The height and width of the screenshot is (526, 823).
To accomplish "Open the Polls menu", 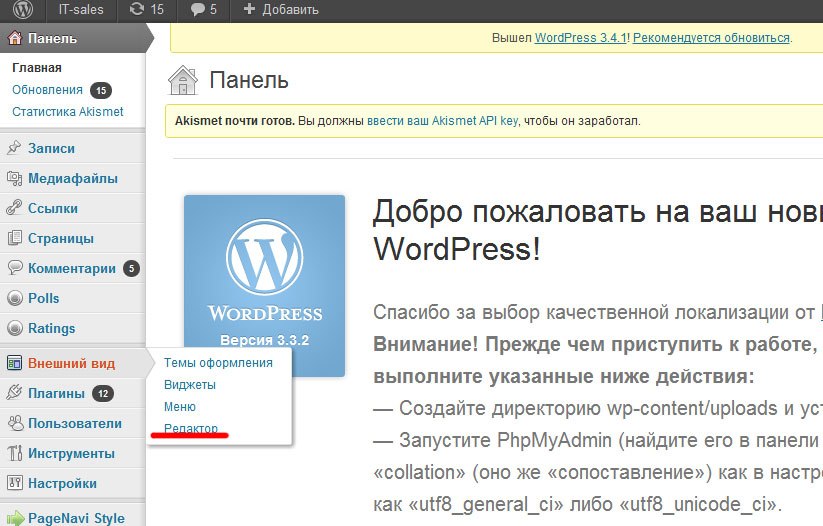I will (44, 298).
